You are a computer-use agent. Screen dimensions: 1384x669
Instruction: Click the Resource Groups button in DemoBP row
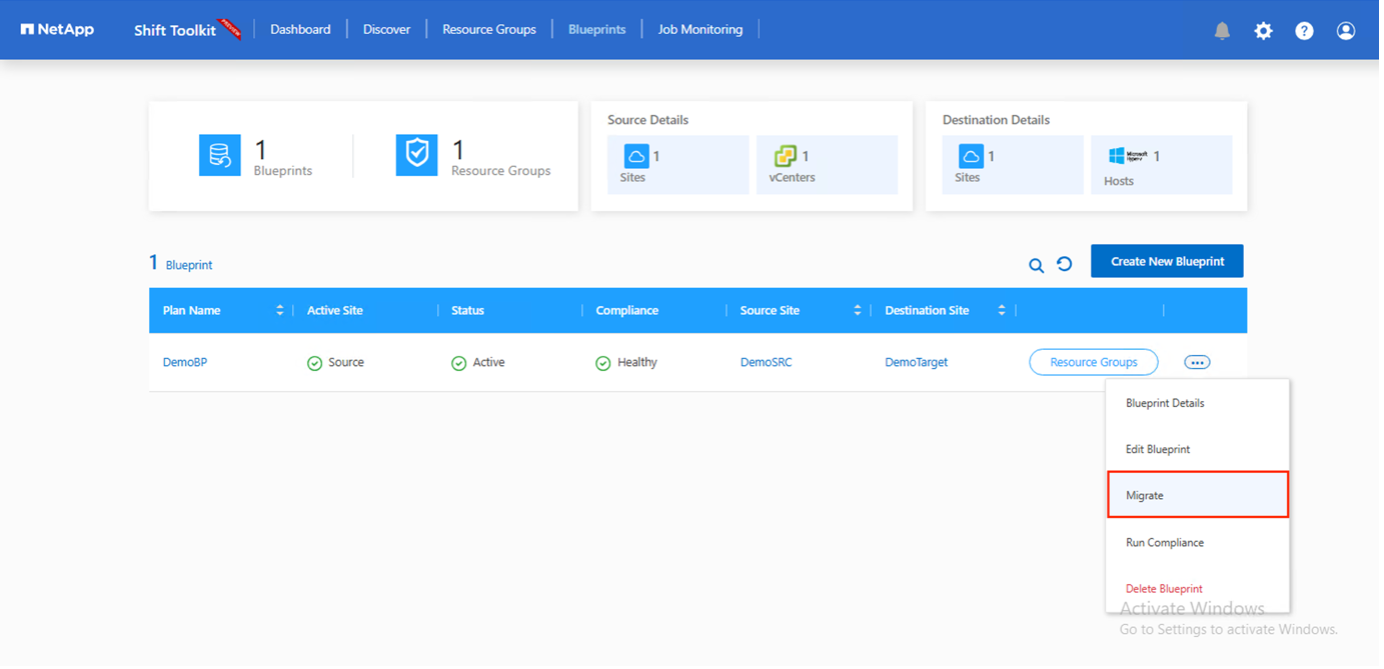(x=1093, y=362)
